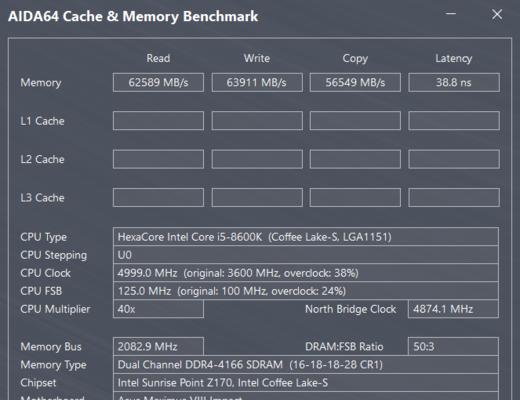Select the North Bridge Clock 4874.1 MHz field
Screen dimensions: 520x400
point(454,309)
